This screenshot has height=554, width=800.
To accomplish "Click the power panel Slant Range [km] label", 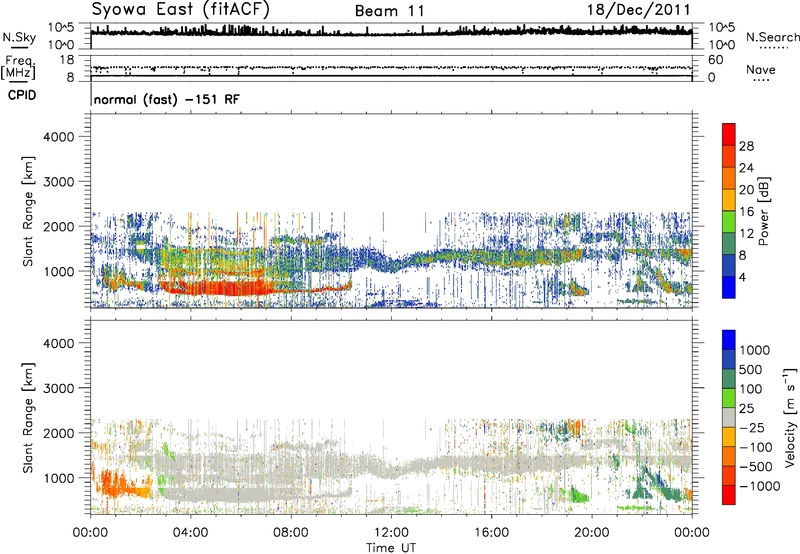I will (x=28, y=211).
